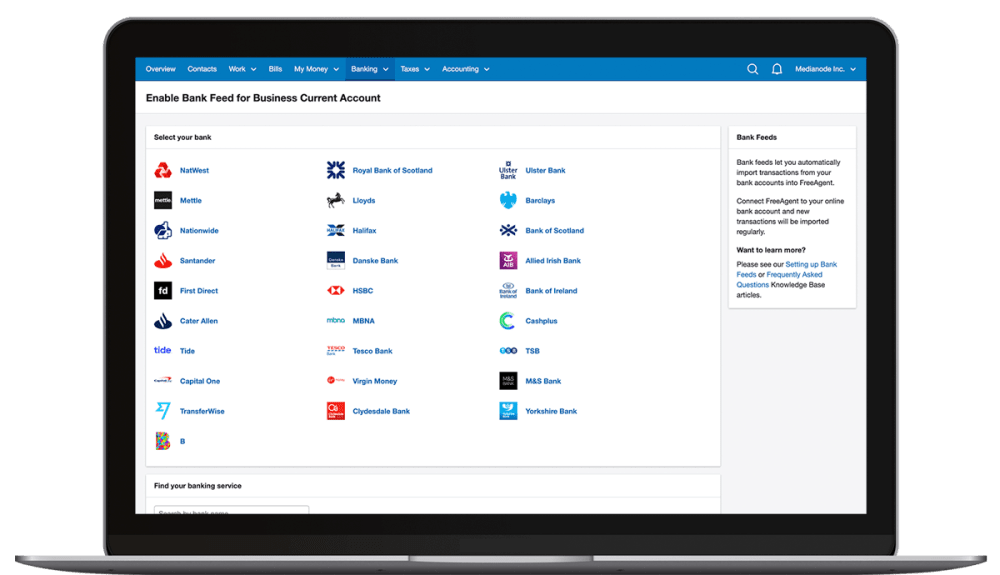Click the Virgin Money logo icon
1000x575 pixels.
click(x=336, y=381)
